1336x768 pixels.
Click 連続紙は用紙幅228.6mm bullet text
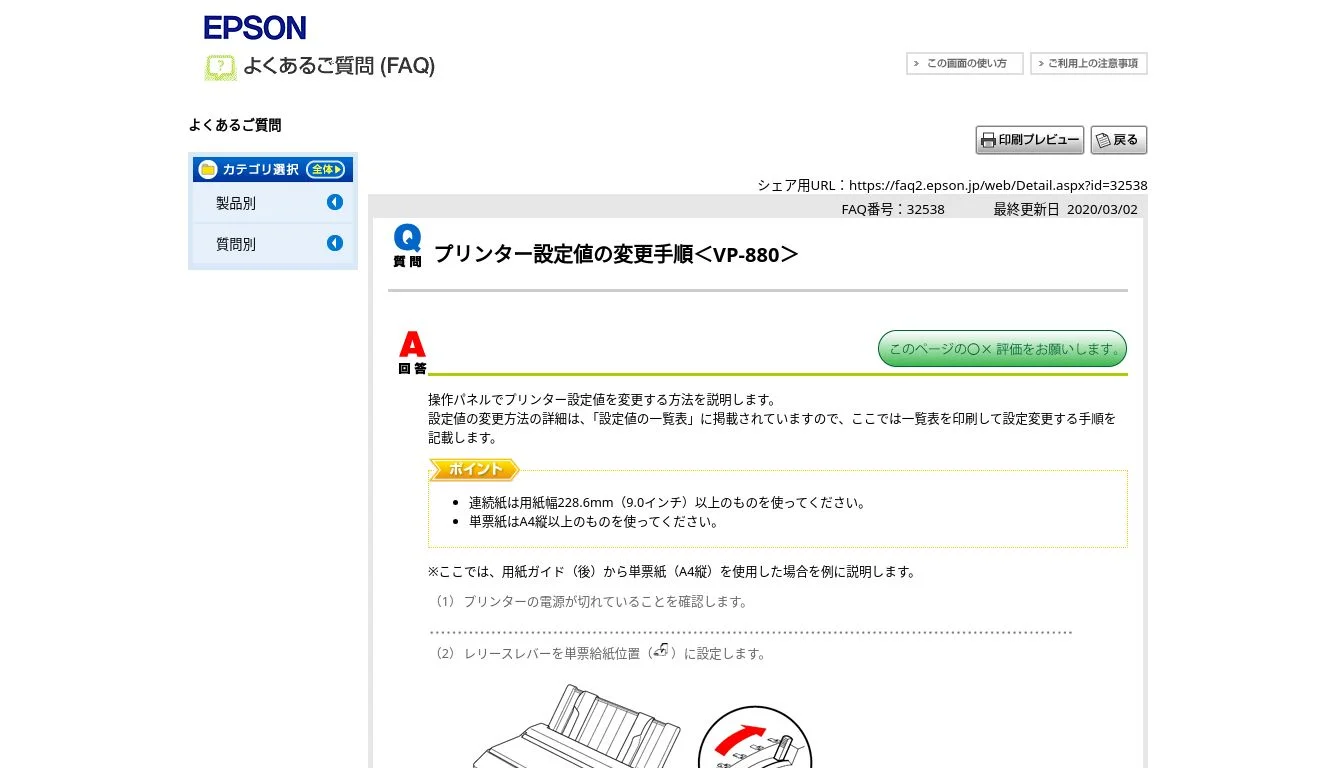667,503
